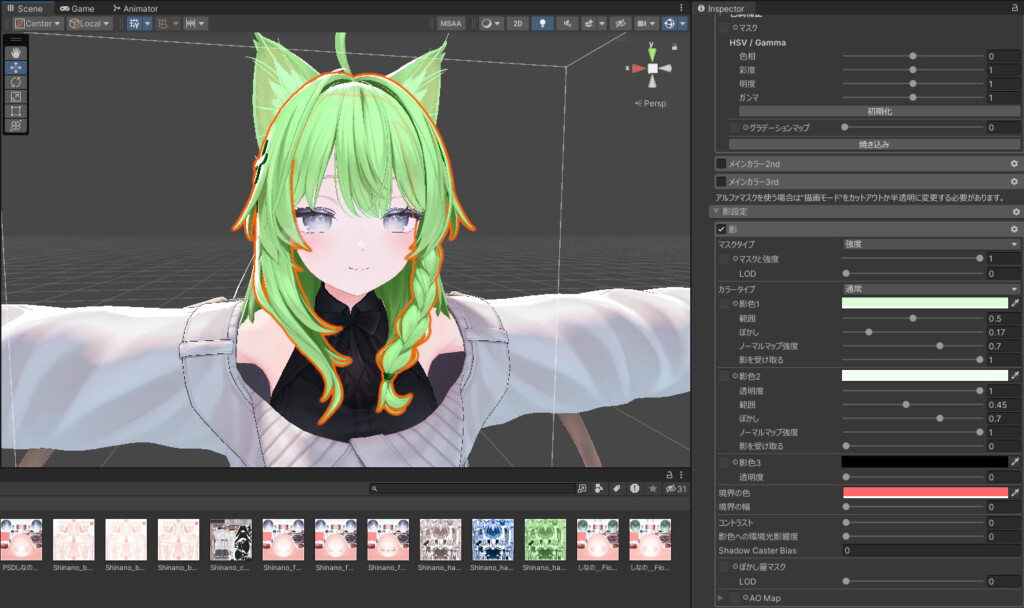Image resolution: width=1024 pixels, height=608 pixels.
Task: Search by label tag icon
Action: pos(616,488)
